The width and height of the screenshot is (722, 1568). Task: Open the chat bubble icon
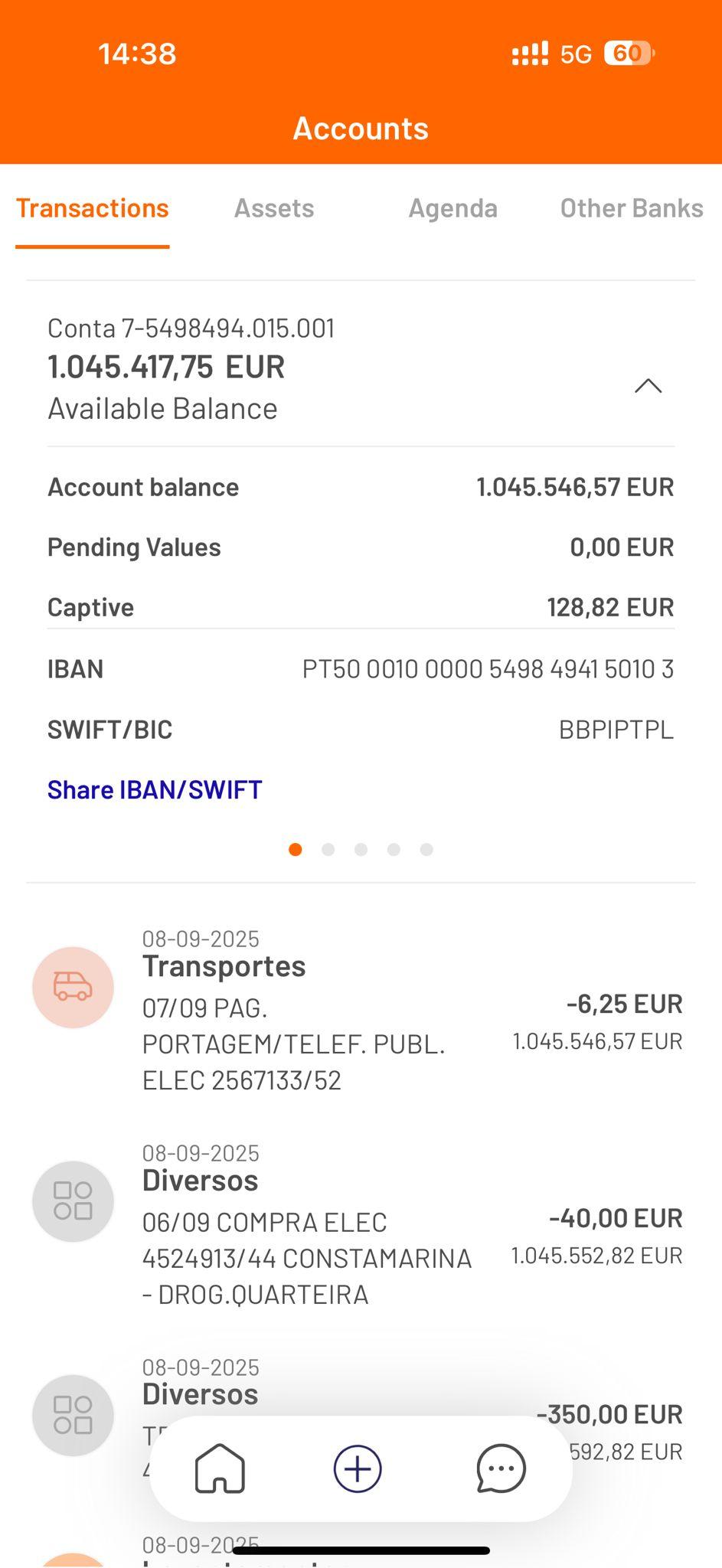501,1468
